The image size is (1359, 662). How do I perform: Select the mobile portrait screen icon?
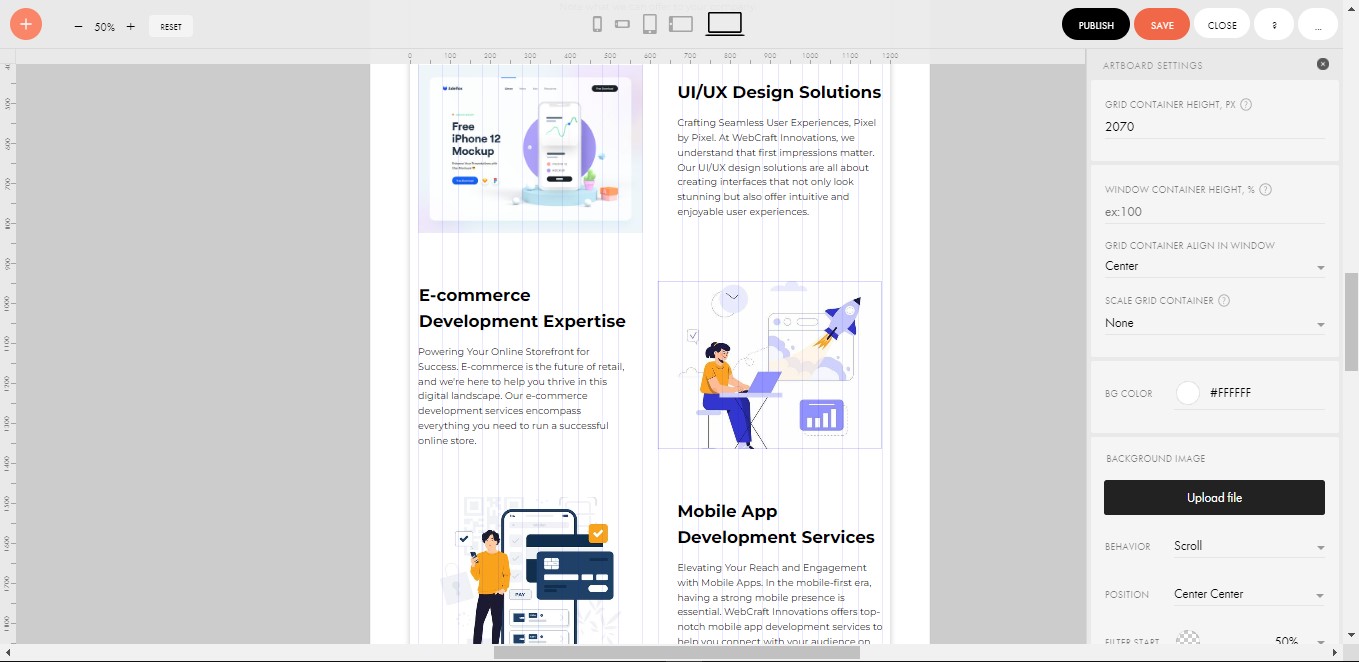pos(597,24)
